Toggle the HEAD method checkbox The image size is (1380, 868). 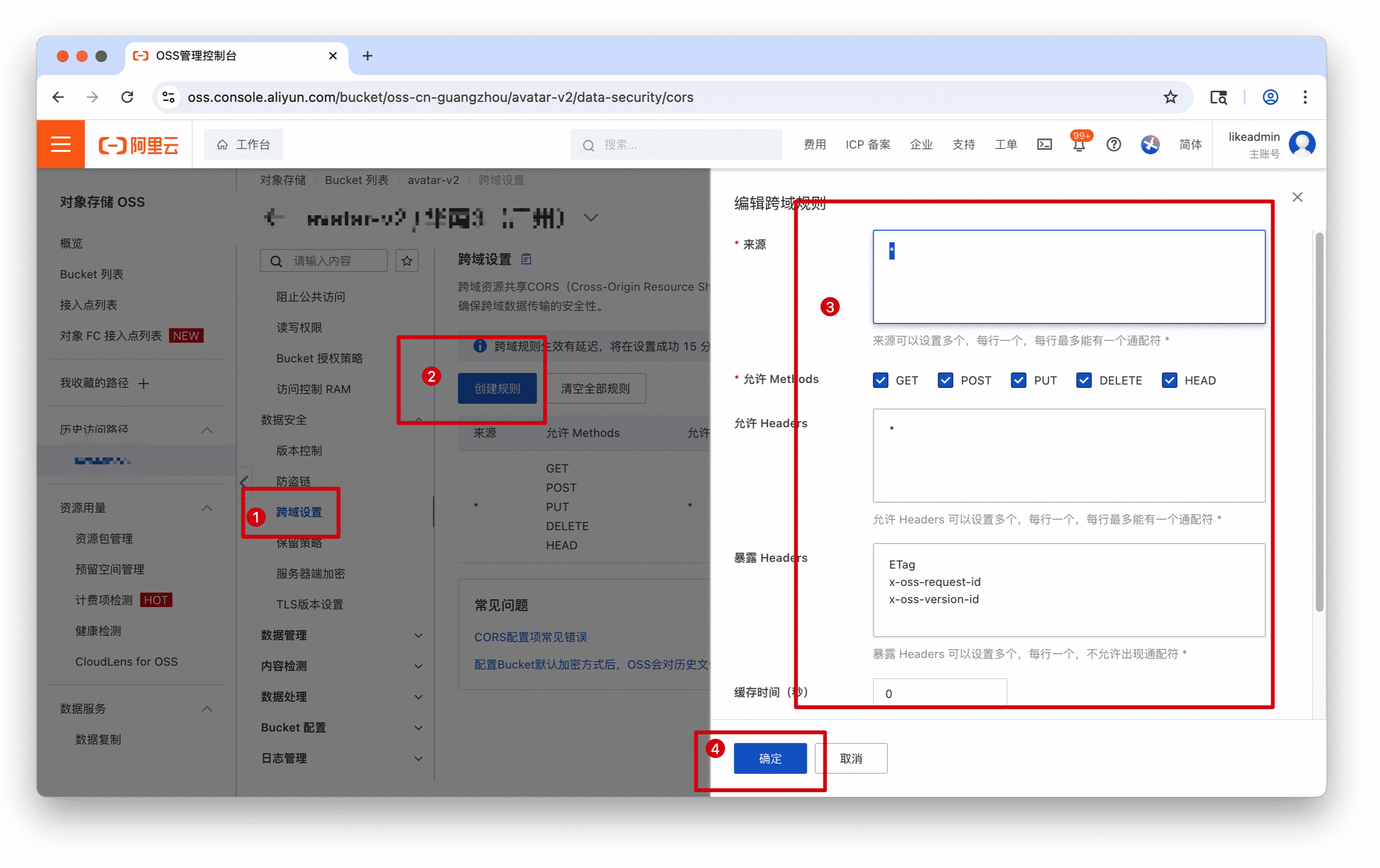tap(1169, 381)
